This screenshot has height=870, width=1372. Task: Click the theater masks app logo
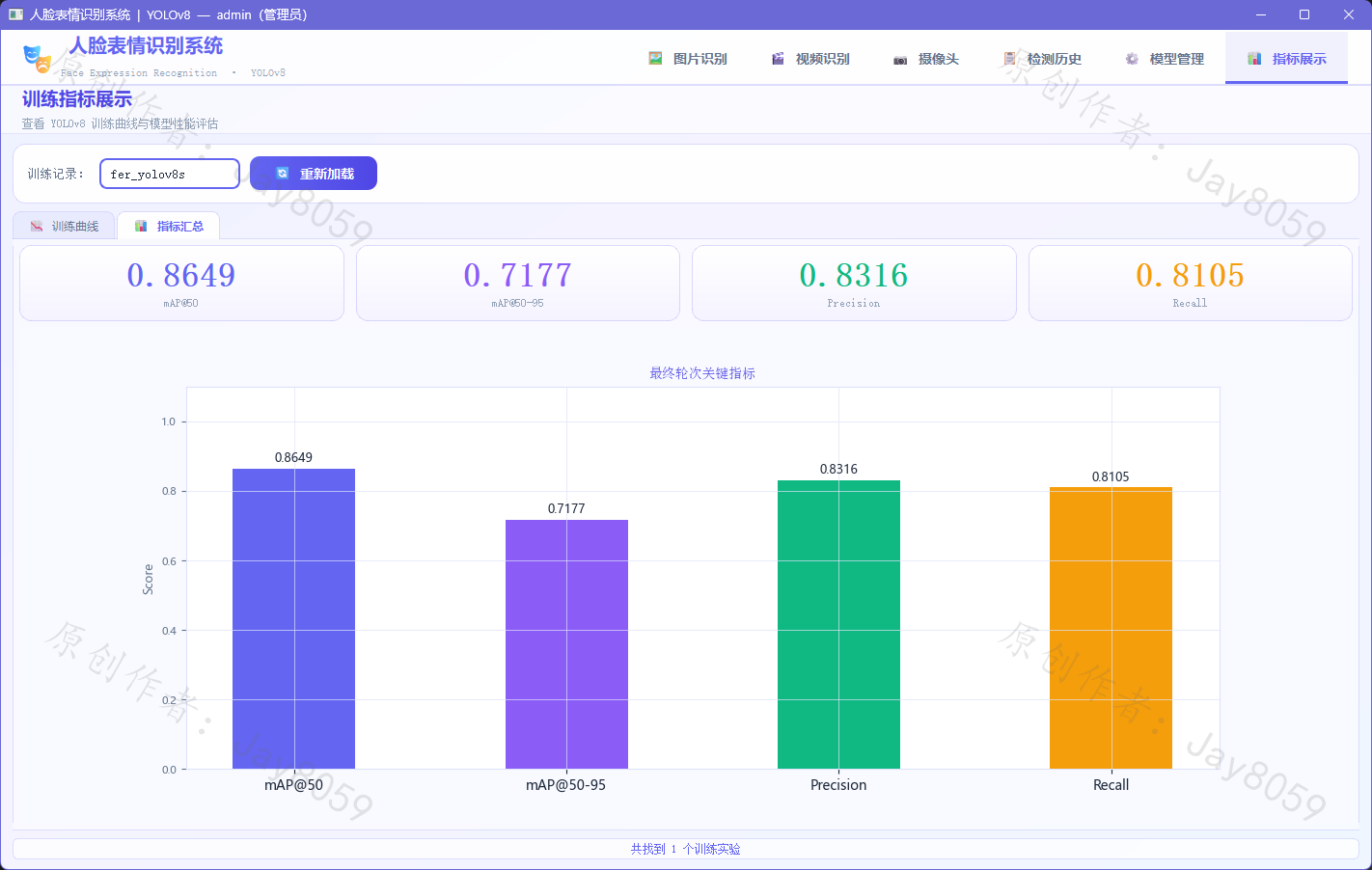pyautogui.click(x=37, y=59)
